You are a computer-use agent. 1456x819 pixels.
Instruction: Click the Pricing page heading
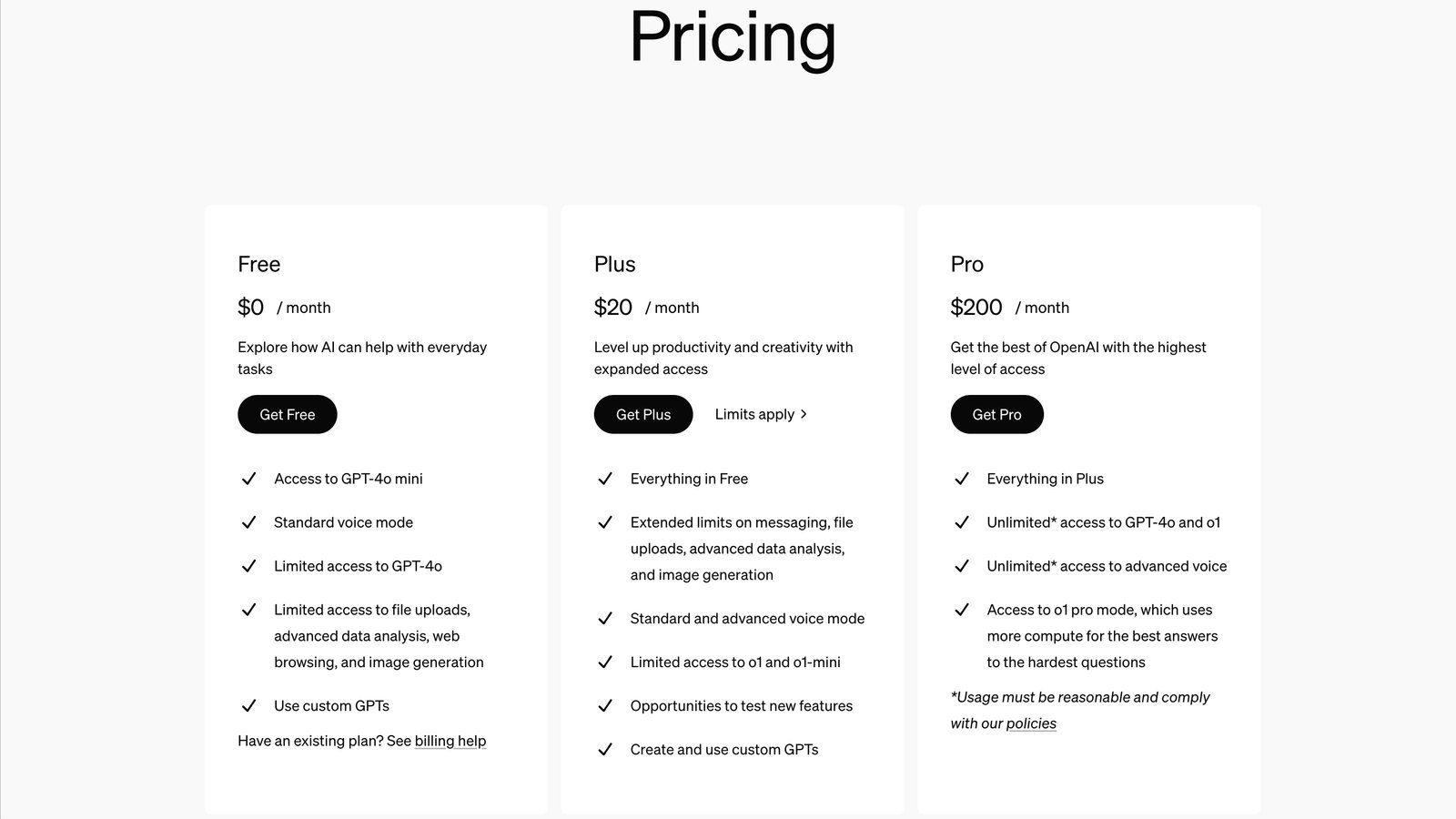[x=733, y=38]
